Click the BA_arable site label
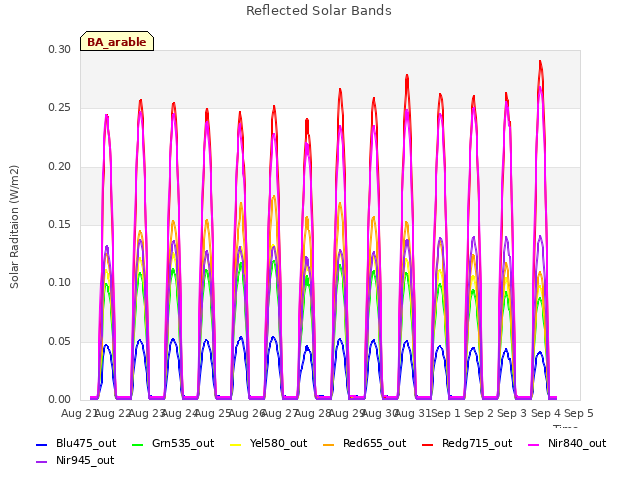 (117, 42)
